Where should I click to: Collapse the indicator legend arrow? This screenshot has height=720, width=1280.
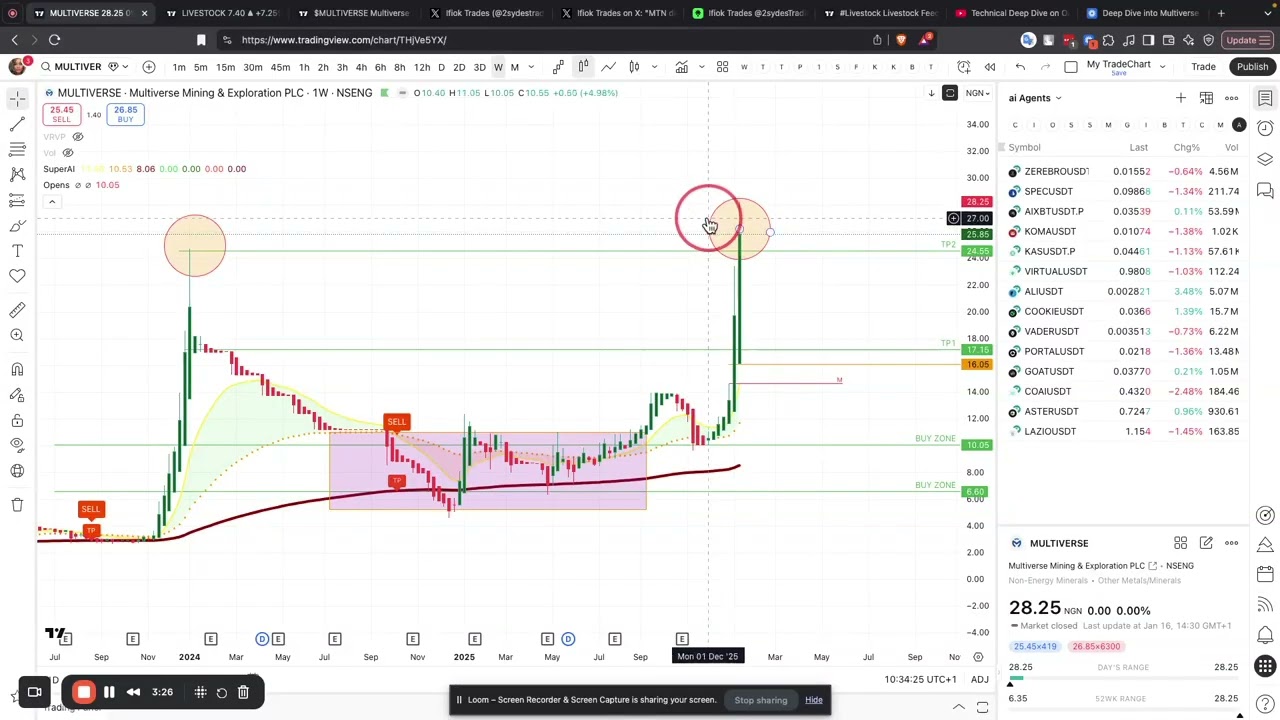point(52,202)
